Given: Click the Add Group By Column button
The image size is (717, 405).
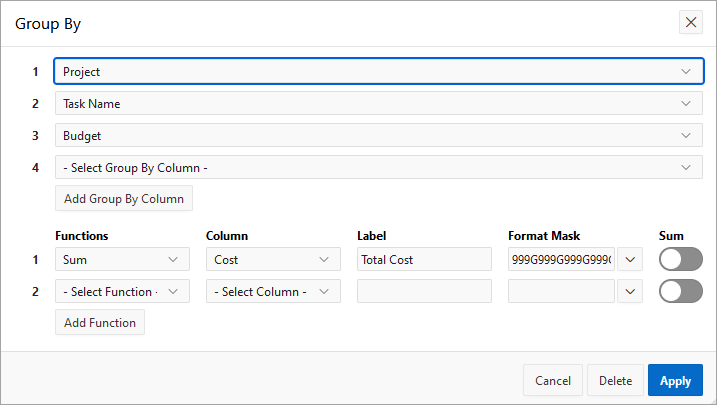Looking at the screenshot, I should click(123, 198).
